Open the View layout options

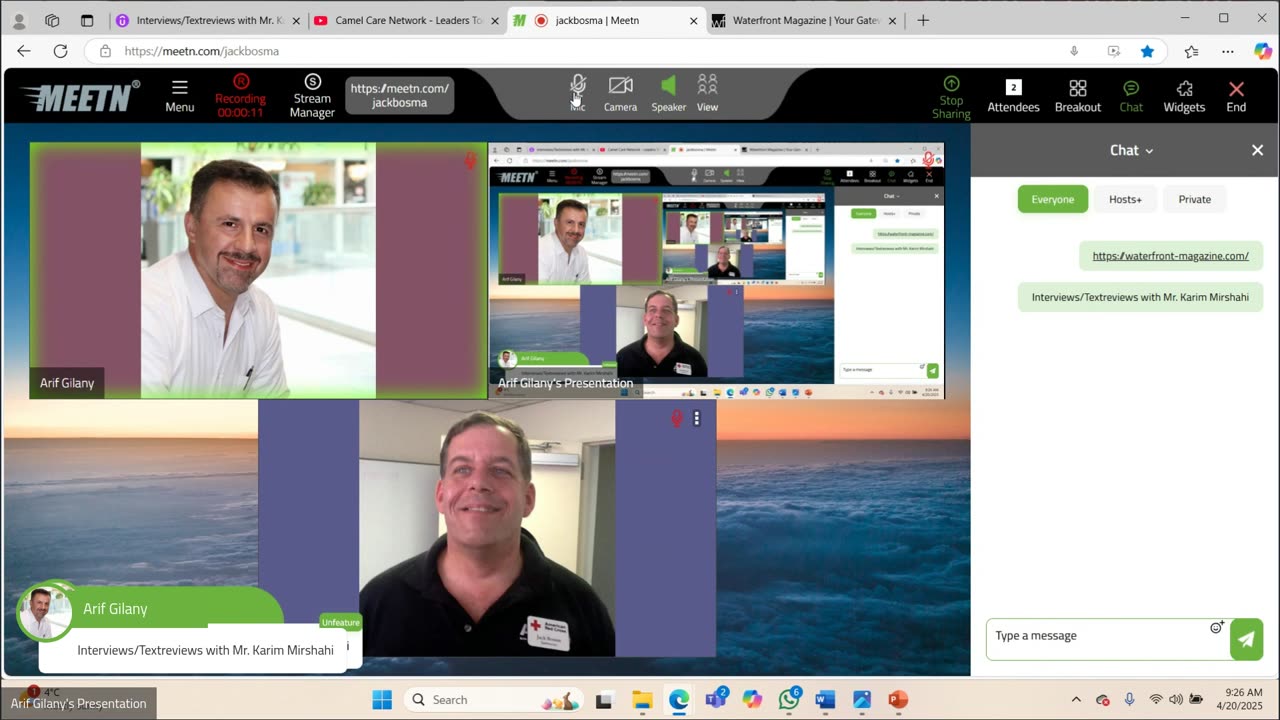pos(707,93)
